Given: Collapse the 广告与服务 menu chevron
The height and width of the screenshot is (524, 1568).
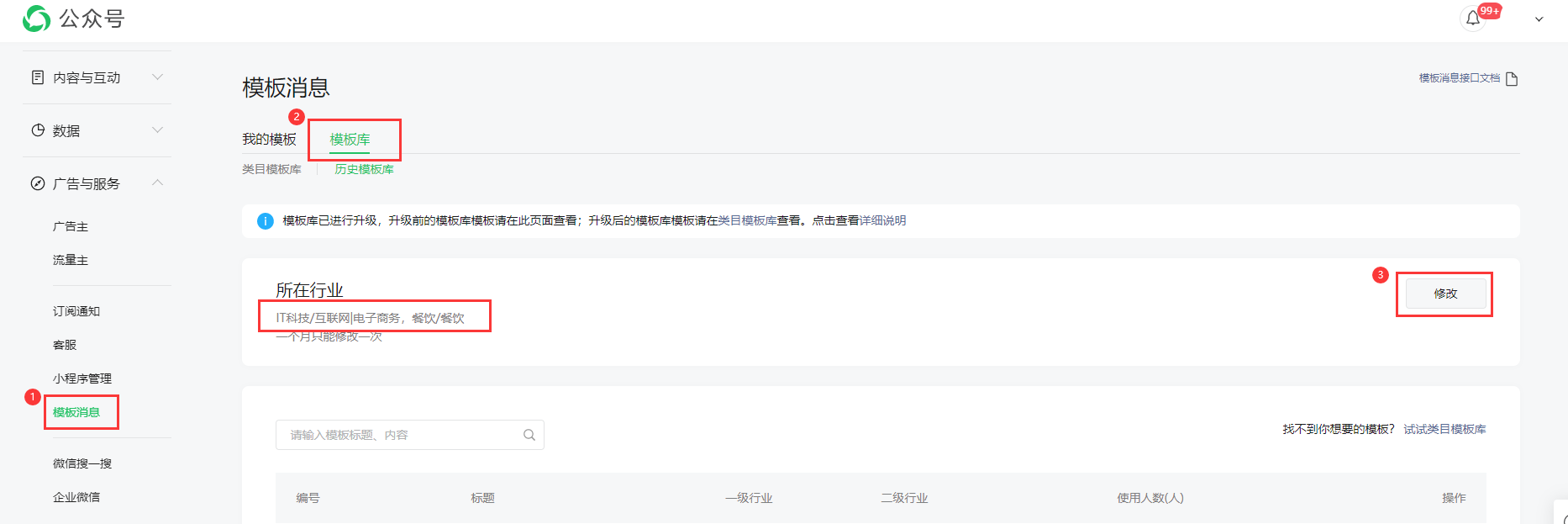Looking at the screenshot, I should pyautogui.click(x=157, y=183).
